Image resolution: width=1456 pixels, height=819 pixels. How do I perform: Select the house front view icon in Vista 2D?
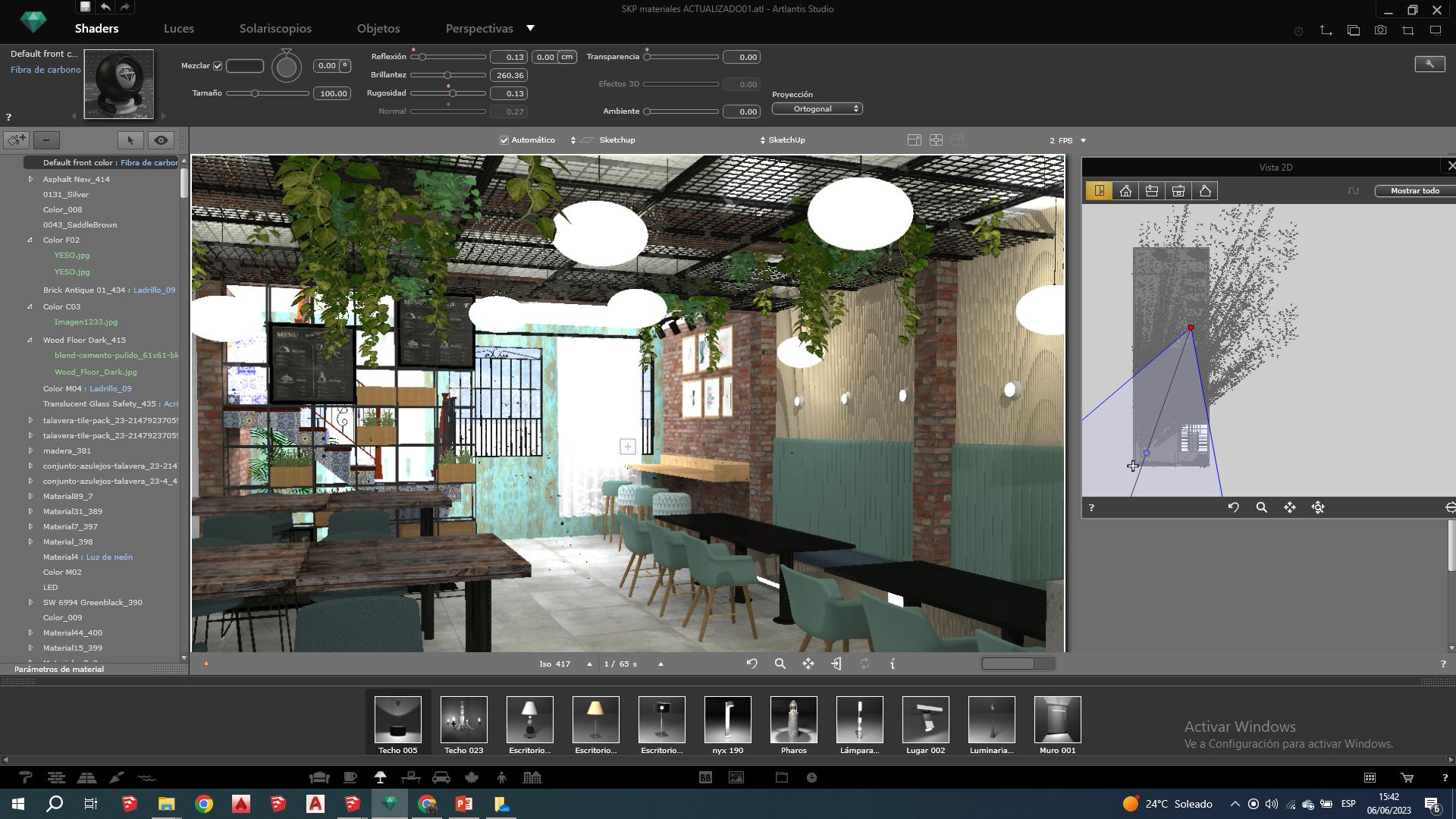coord(1125,191)
